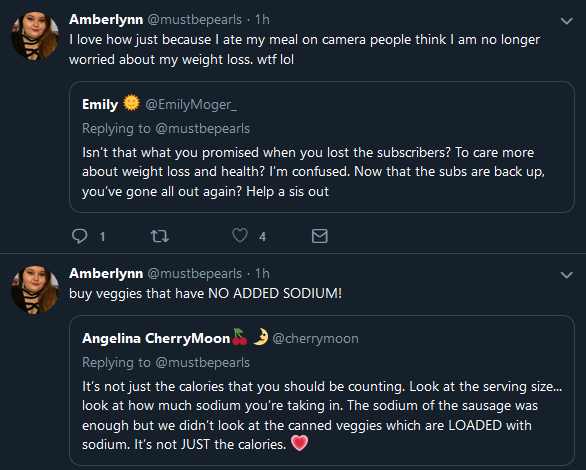Viewport: 586px width, 470px height.
Task: Open the @EmilyMoger_ handle
Action: pos(191,105)
